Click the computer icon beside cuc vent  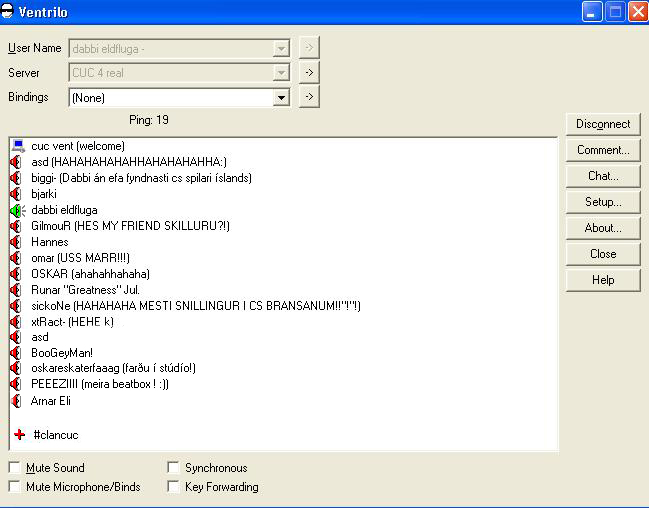18,146
